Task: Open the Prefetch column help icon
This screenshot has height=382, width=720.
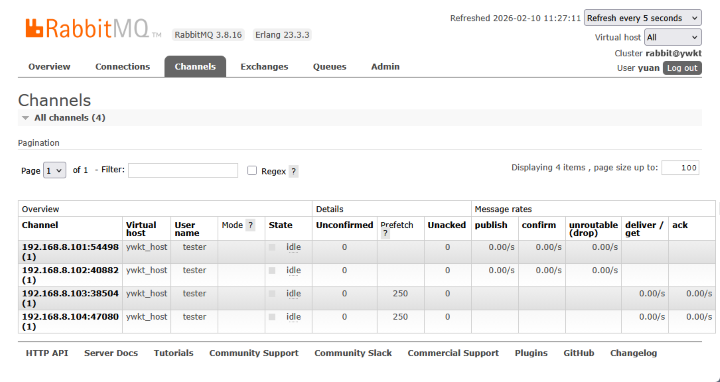Action: [385, 234]
